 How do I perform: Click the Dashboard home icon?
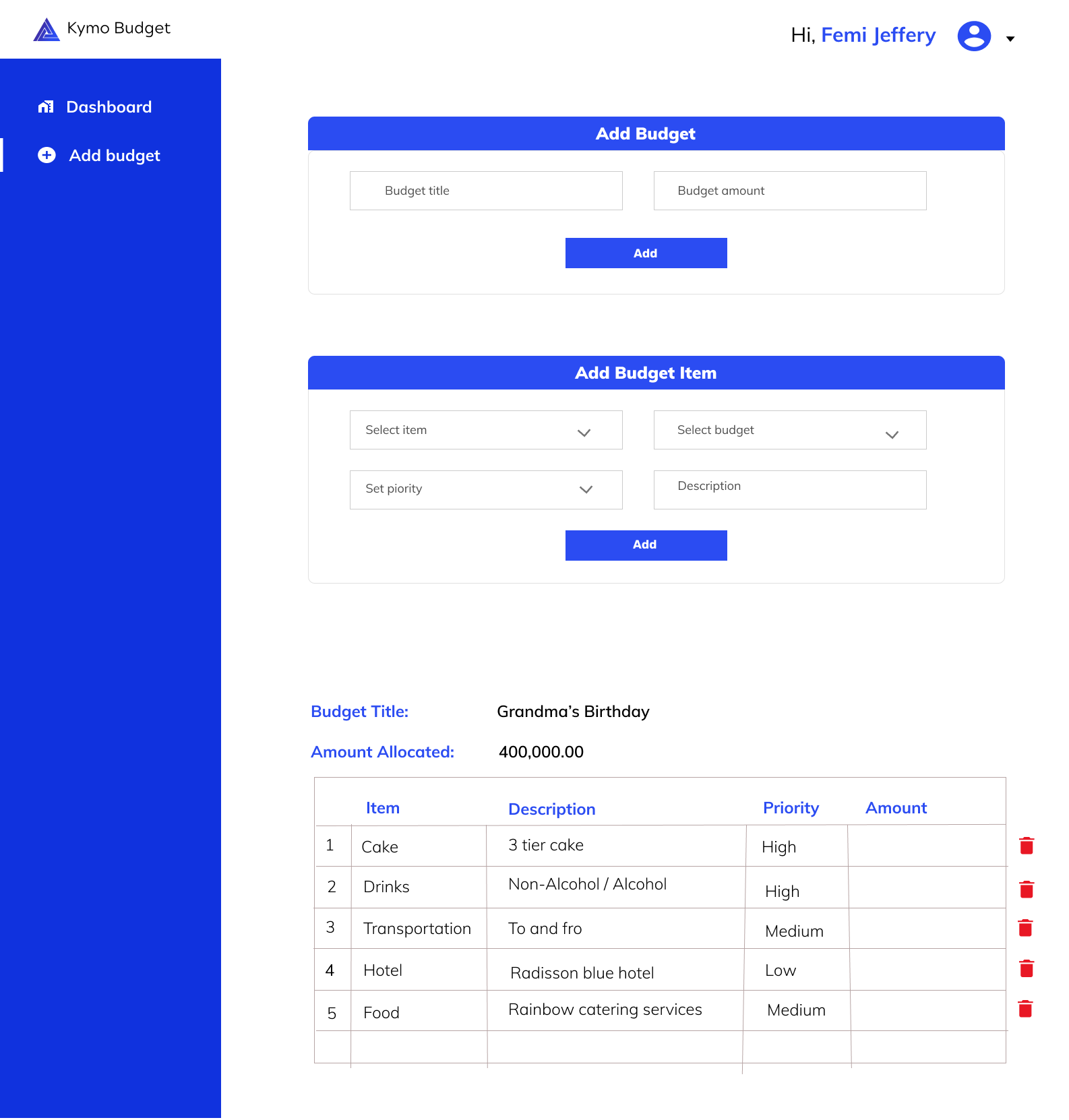click(x=46, y=106)
